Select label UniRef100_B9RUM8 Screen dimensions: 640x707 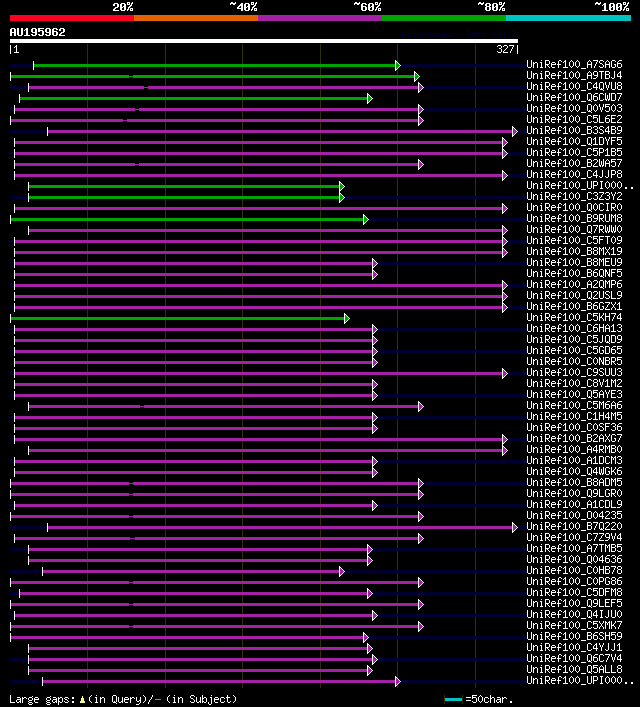574,218
